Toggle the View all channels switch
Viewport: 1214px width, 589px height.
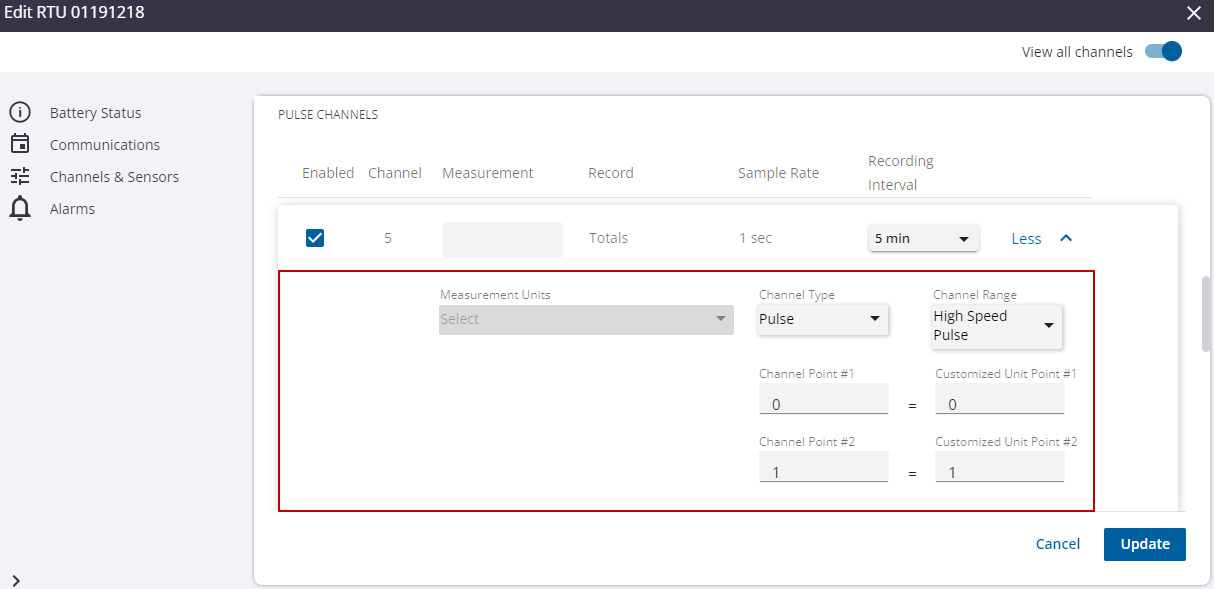[1163, 50]
